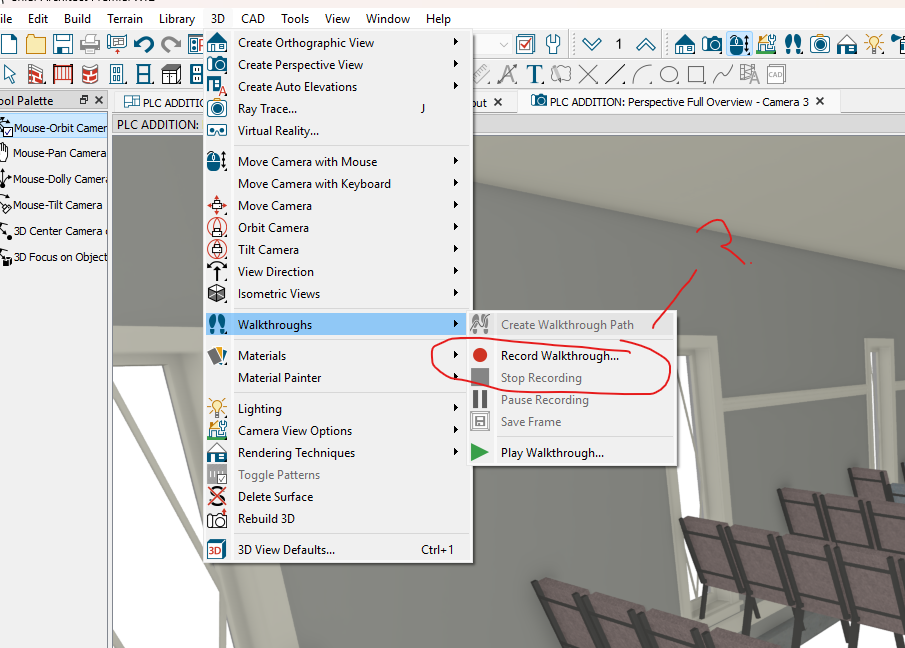Click the light bulb lighting toolbar icon
905x648 pixels.
click(874, 44)
